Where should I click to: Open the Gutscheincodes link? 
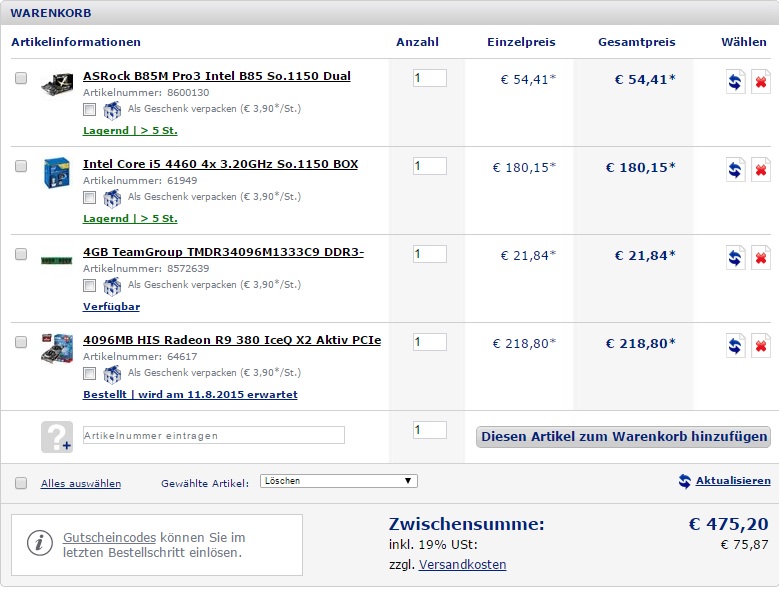click(x=109, y=537)
